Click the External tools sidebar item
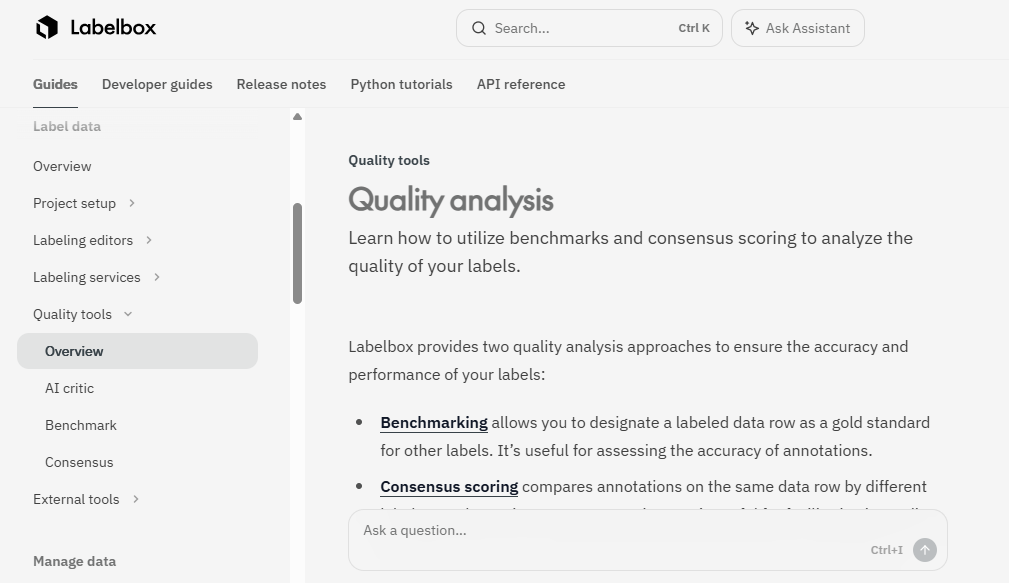The height and width of the screenshot is (583, 1009). (77, 499)
